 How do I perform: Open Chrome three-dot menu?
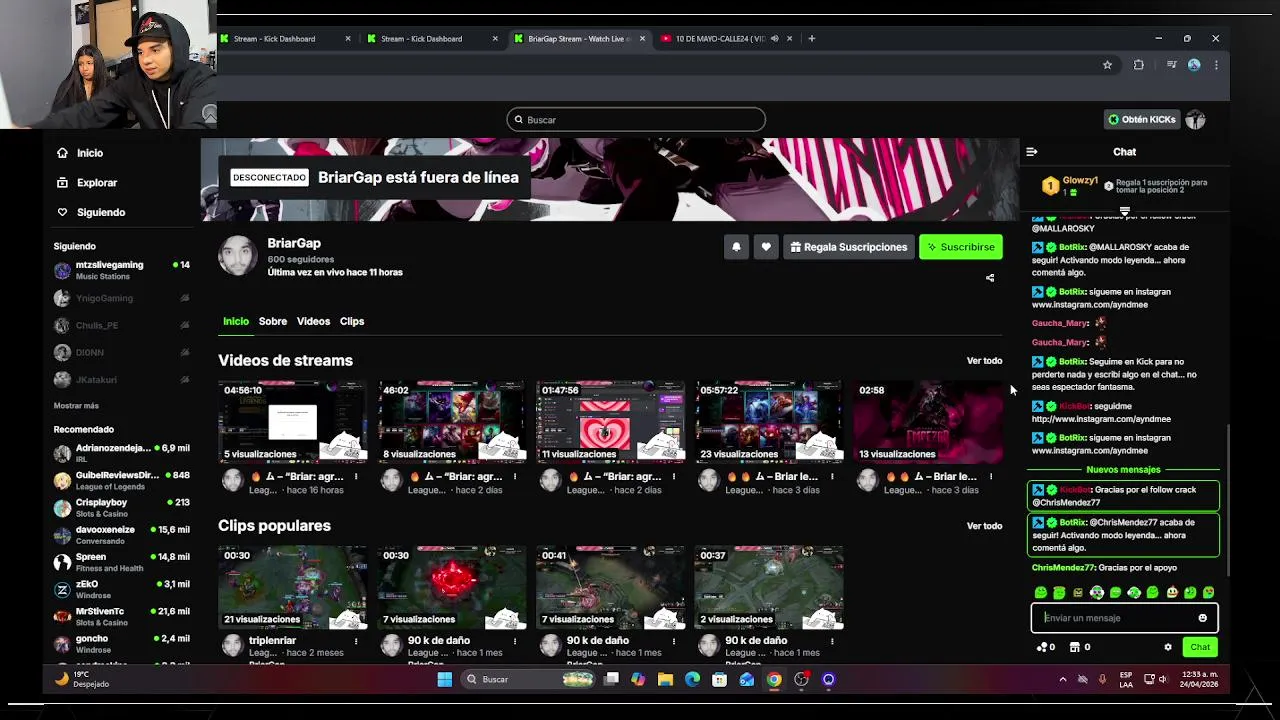tap(1216, 65)
